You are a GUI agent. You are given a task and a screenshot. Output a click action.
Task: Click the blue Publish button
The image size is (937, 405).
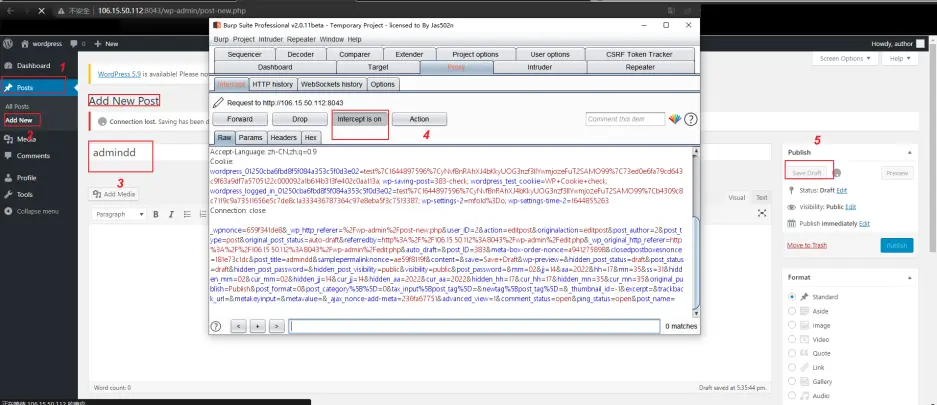click(x=896, y=246)
